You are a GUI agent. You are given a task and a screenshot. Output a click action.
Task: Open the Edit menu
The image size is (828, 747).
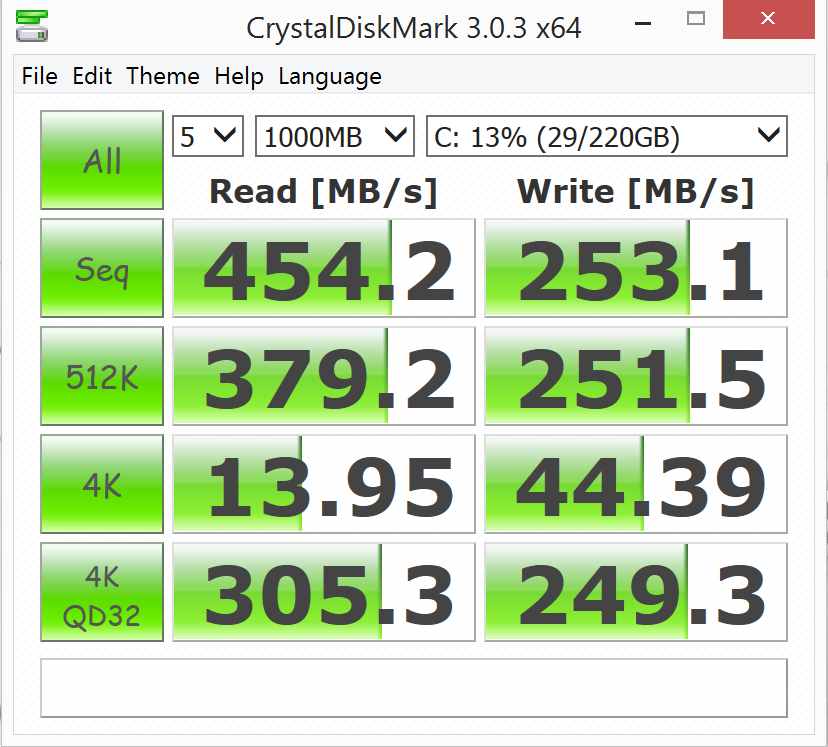[92, 76]
